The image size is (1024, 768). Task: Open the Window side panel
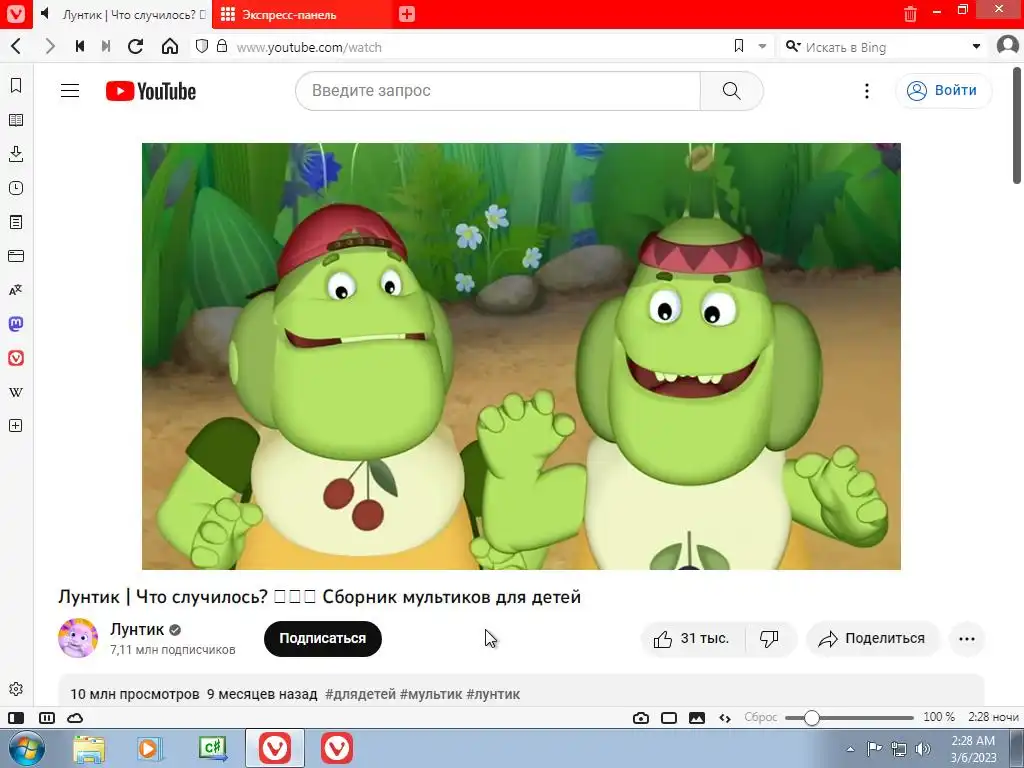click(16, 256)
